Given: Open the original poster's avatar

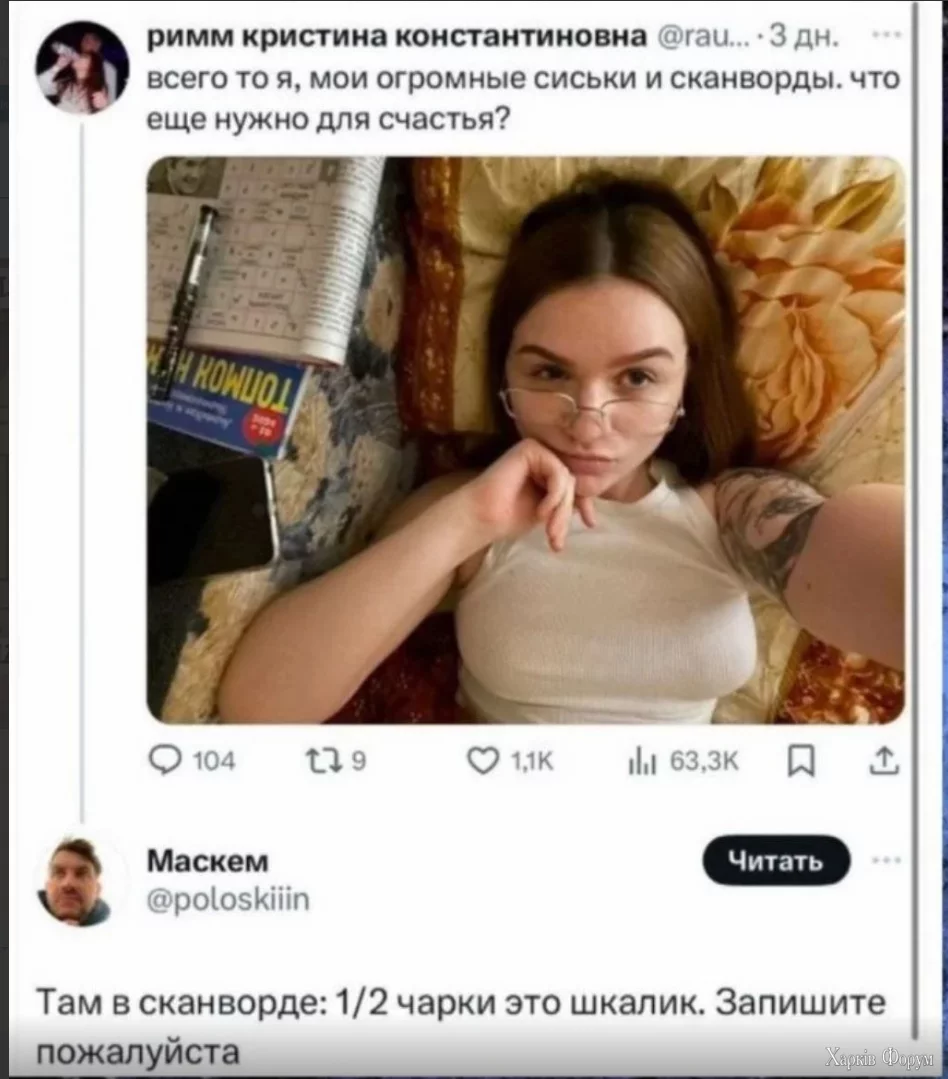Looking at the screenshot, I should [82, 67].
